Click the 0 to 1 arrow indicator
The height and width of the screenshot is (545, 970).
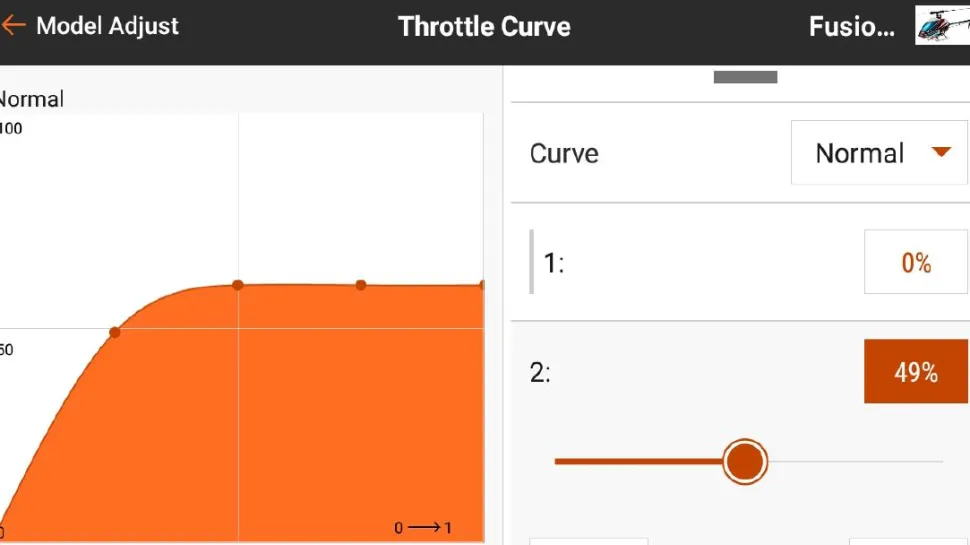click(423, 528)
